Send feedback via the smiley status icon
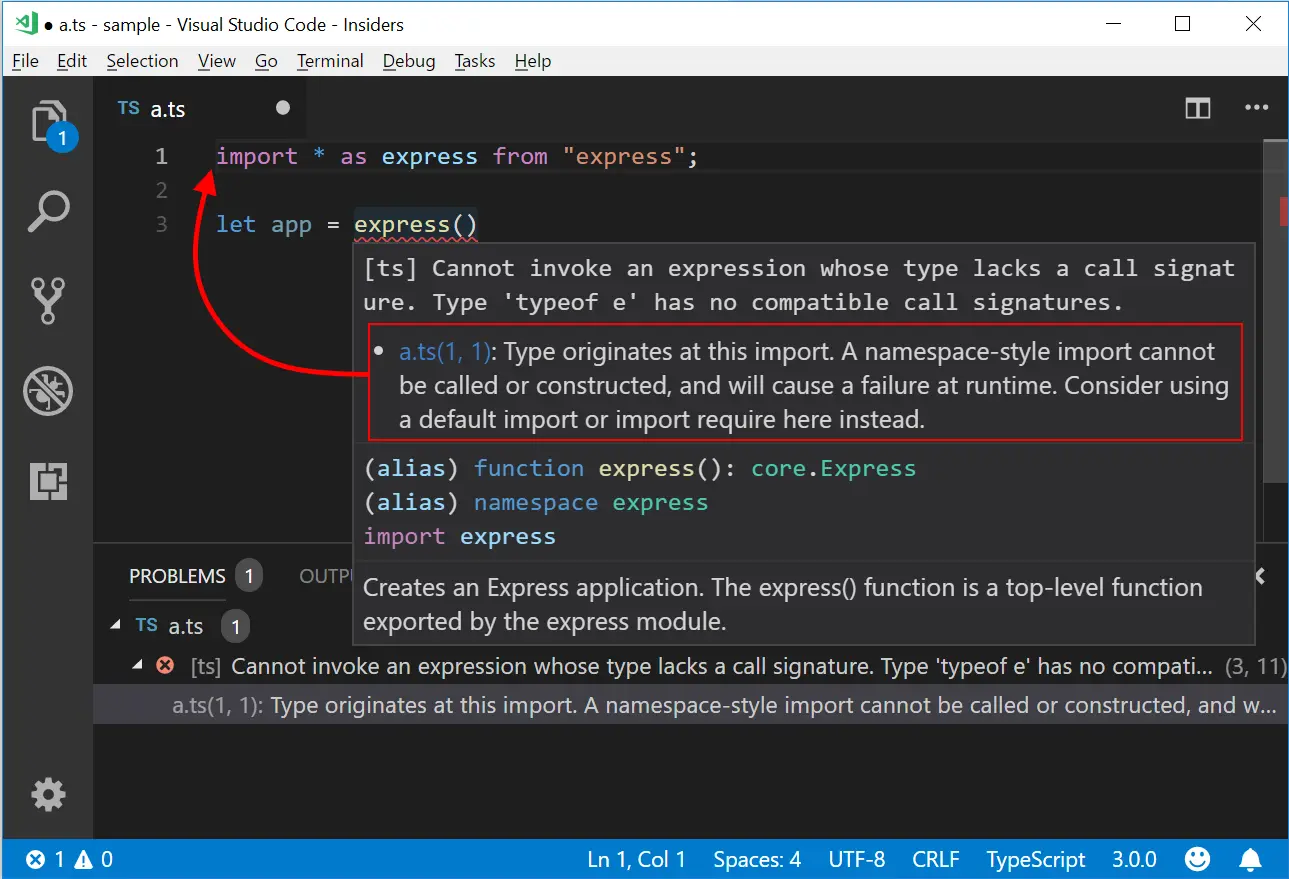Viewport: 1289px width, 879px height. click(x=1197, y=859)
